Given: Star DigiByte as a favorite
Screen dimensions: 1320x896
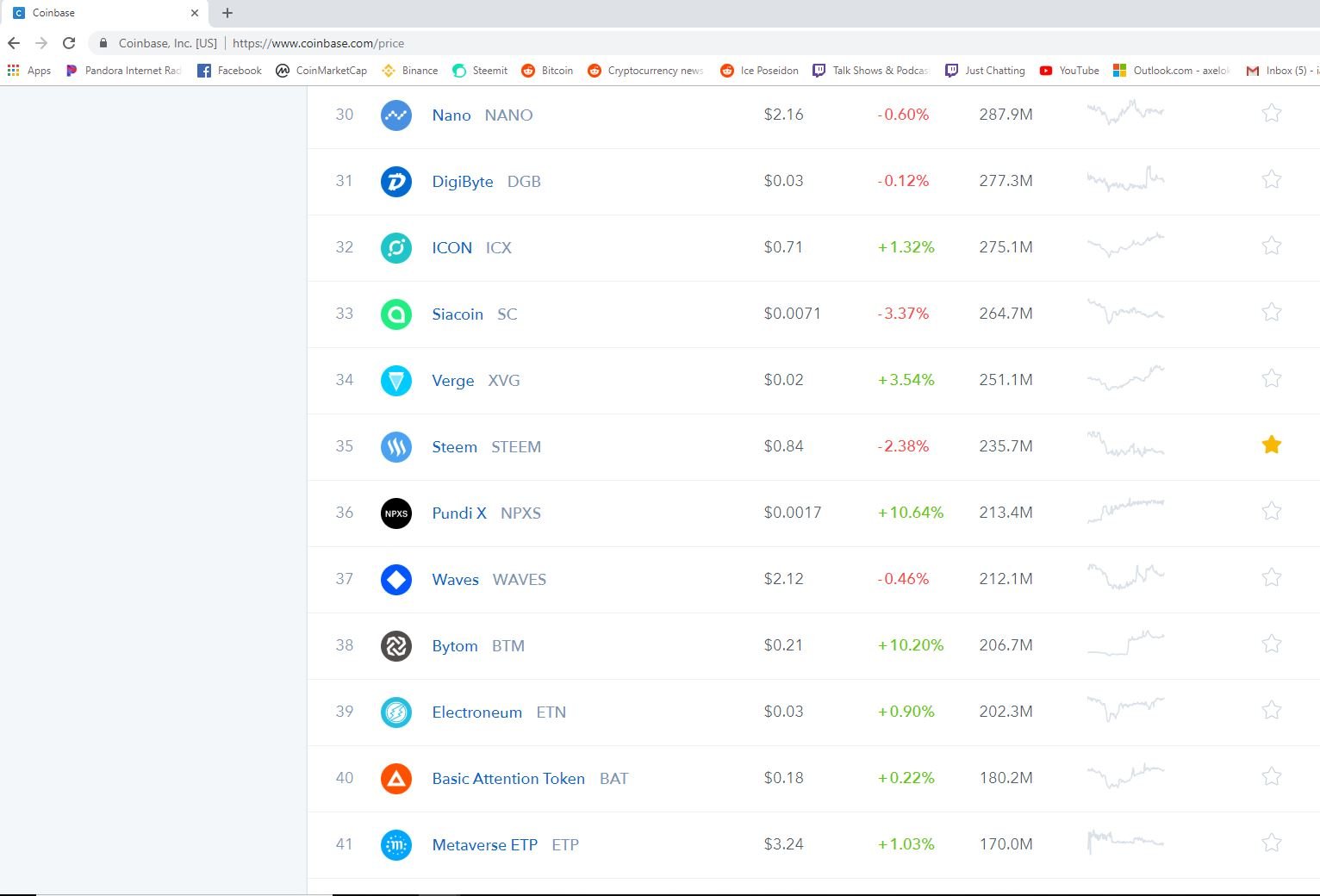Looking at the screenshot, I should click(x=1272, y=179).
